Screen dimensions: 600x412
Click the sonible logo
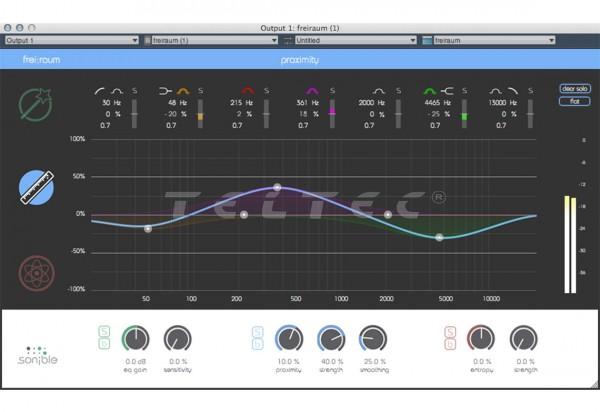coord(37,356)
